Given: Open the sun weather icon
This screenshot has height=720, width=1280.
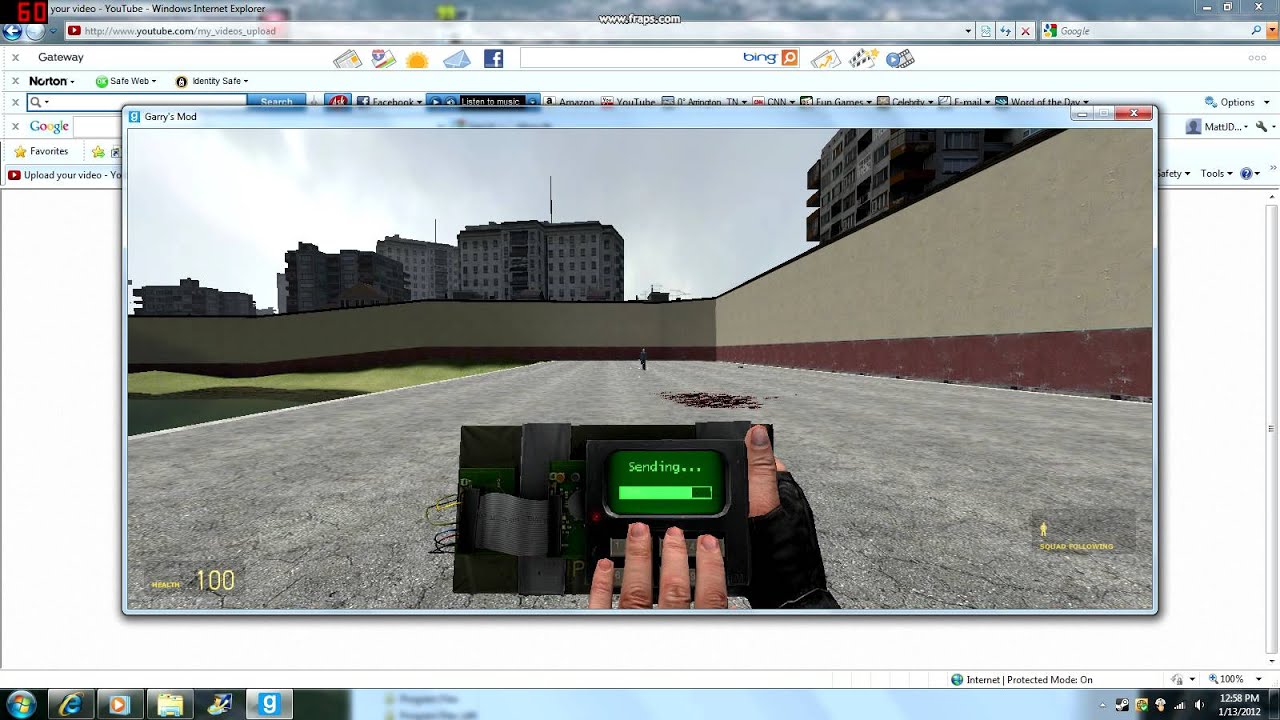Looking at the screenshot, I should pyautogui.click(x=417, y=60).
